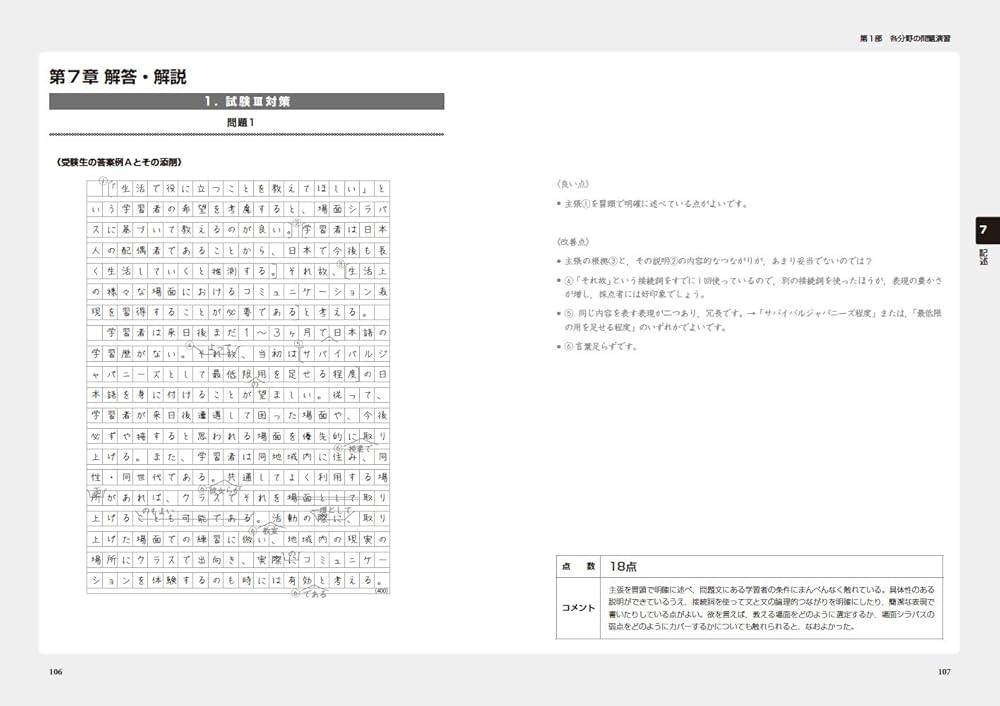Screen dimensions: 1000x706
Task: Click the bullet starting '④「それ故」という接続詞'
Action: (749, 287)
